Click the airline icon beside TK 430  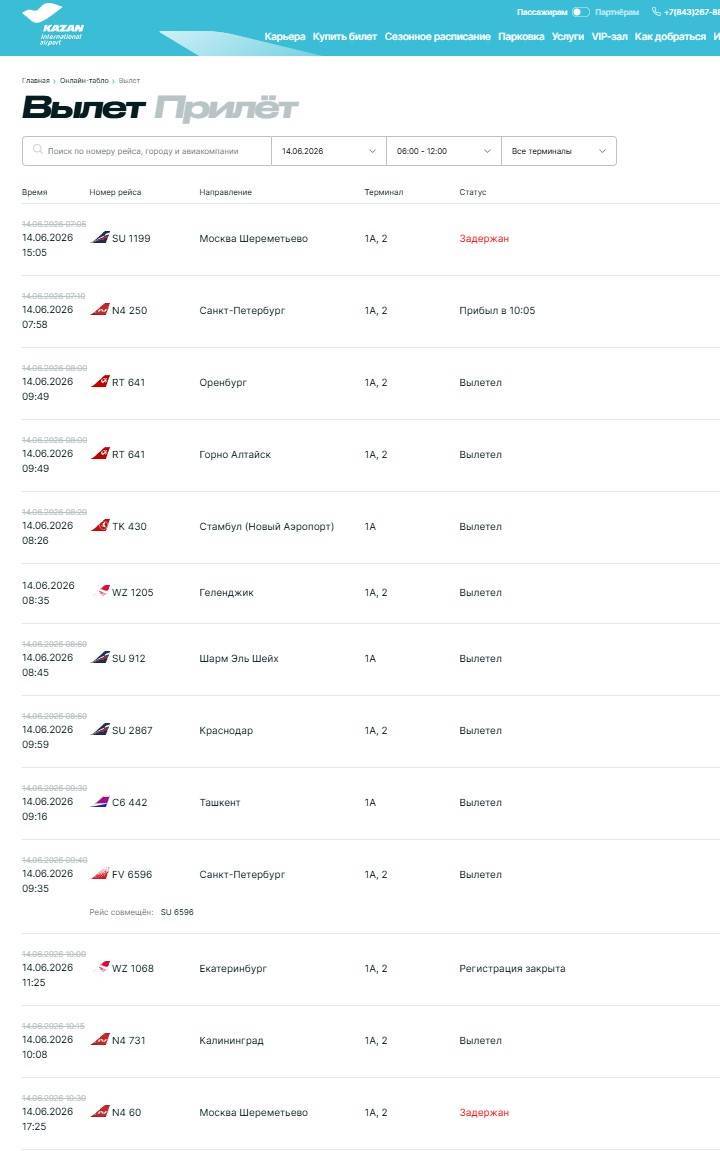tap(100, 526)
